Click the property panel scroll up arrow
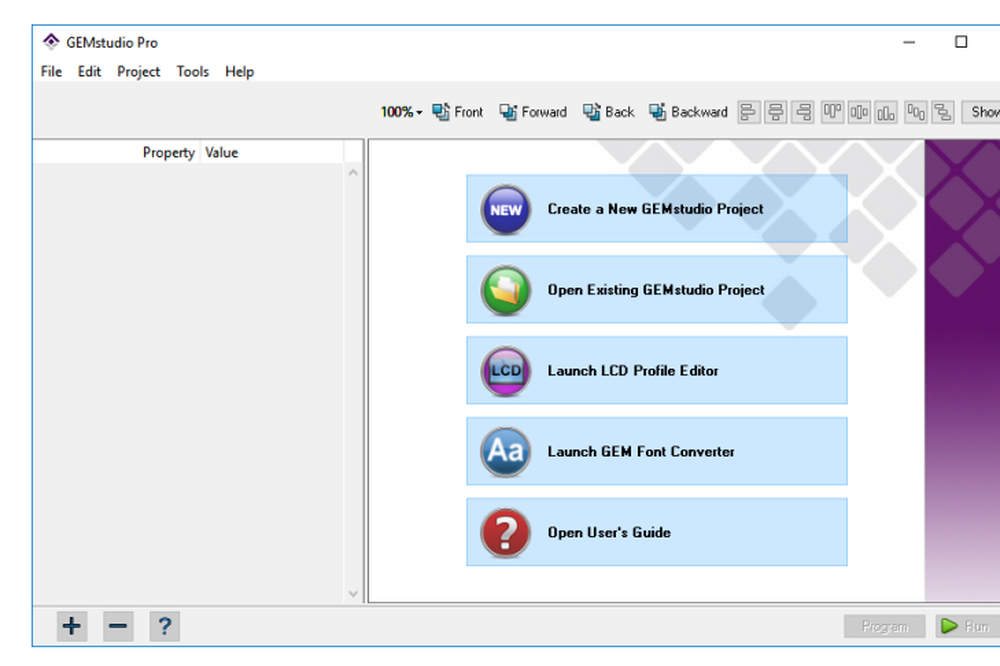 [x=353, y=172]
